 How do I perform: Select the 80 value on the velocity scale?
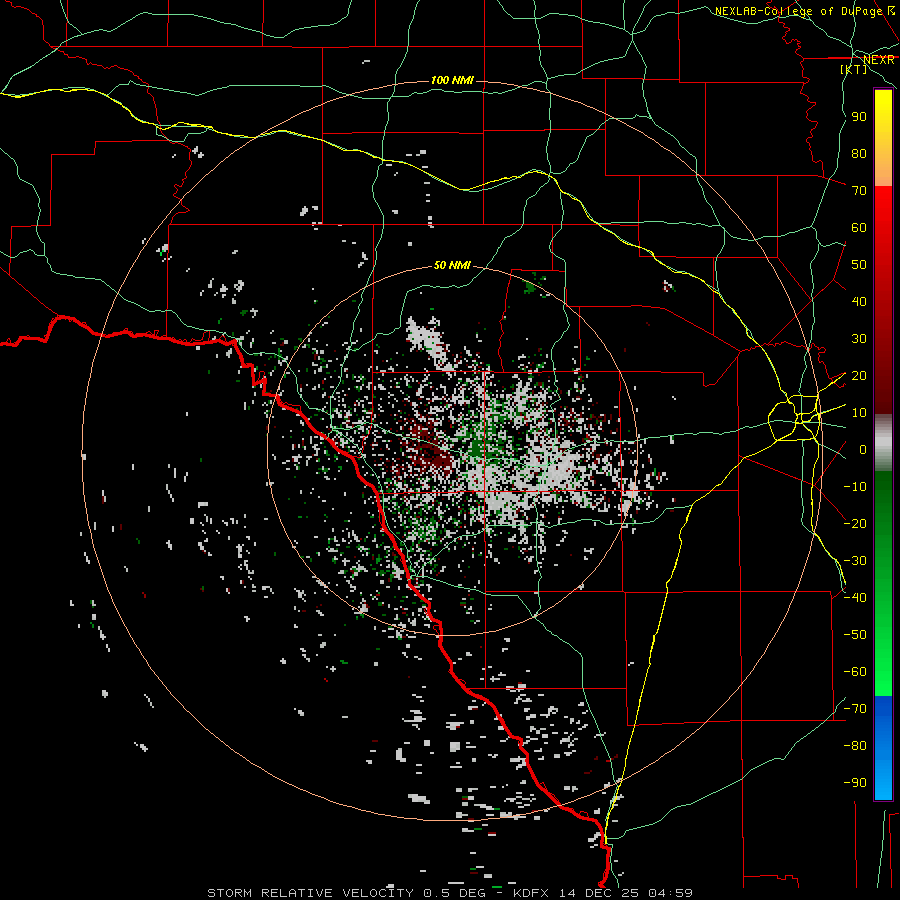(x=859, y=153)
